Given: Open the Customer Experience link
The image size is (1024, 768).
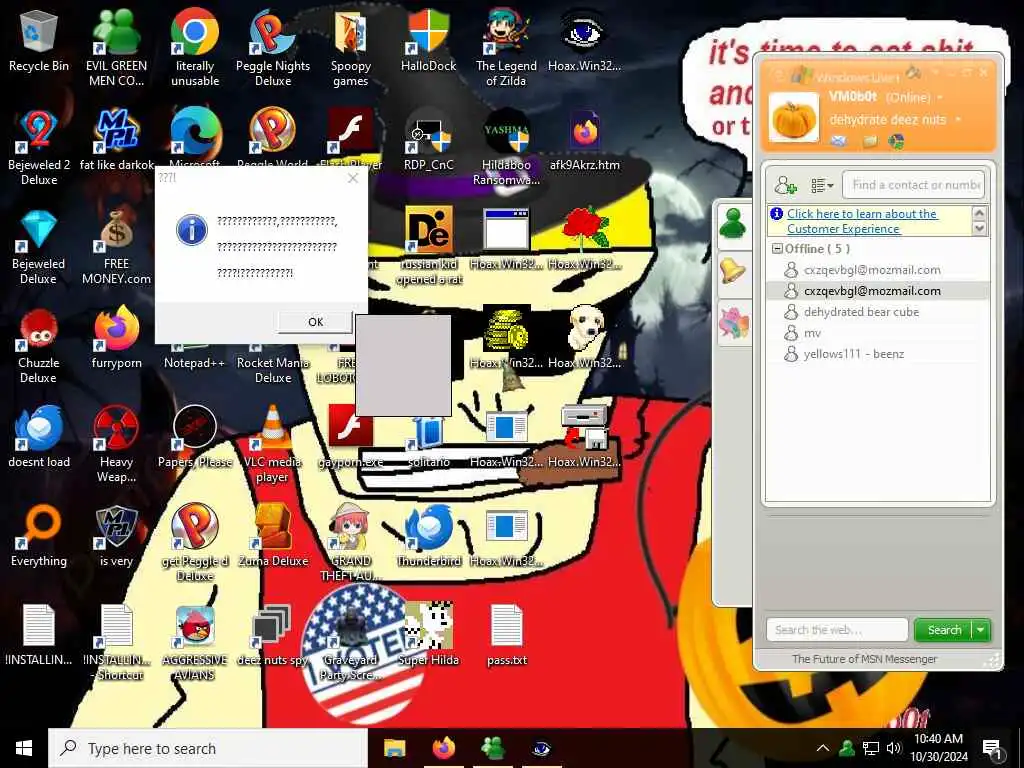Looking at the screenshot, I should point(862,221).
